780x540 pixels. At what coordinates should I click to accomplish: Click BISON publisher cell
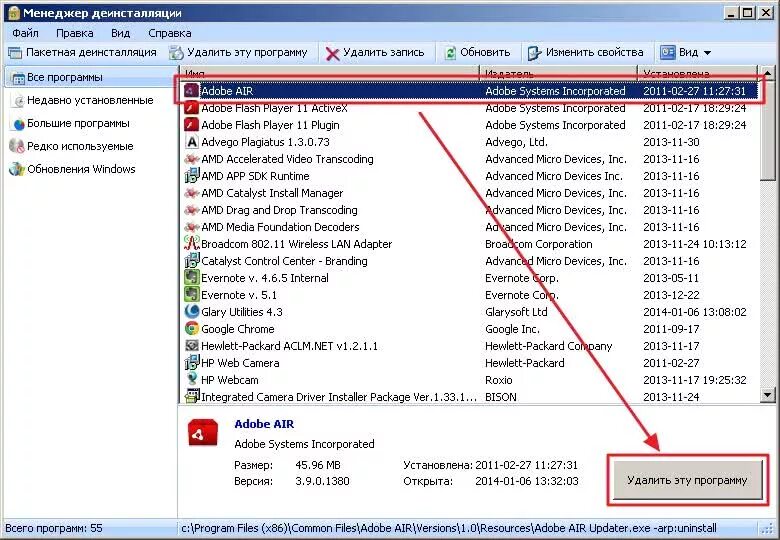click(x=501, y=397)
